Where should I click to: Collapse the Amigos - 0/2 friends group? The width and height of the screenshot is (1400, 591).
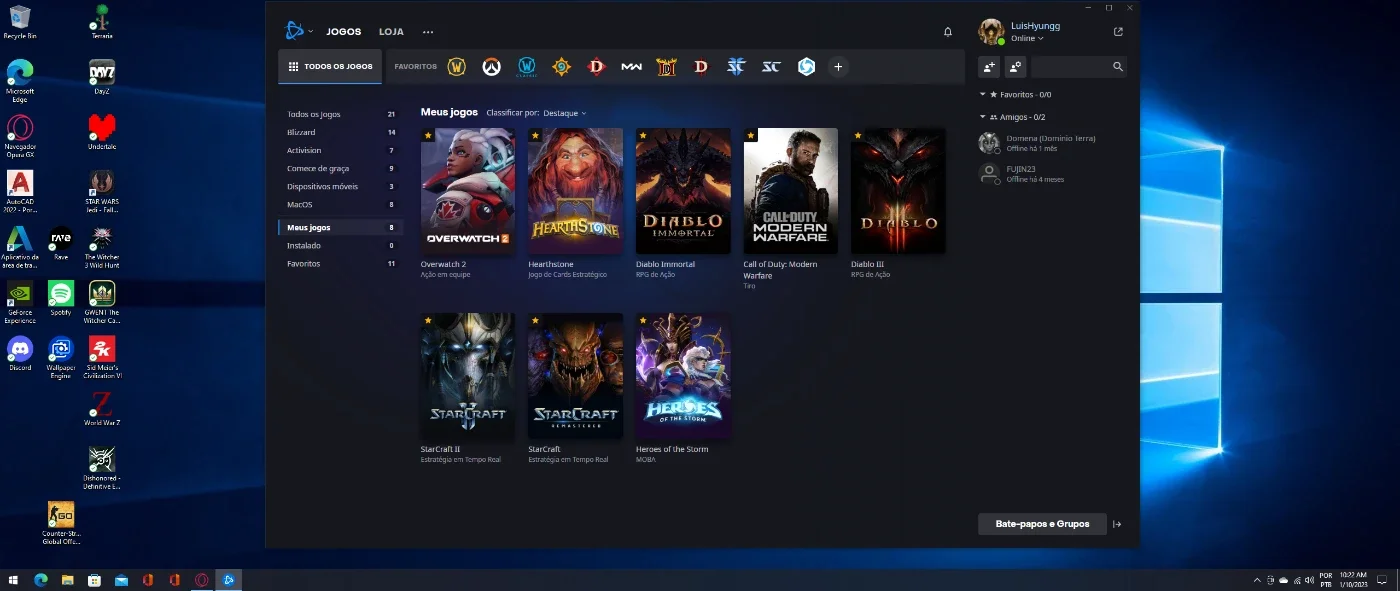(983, 117)
